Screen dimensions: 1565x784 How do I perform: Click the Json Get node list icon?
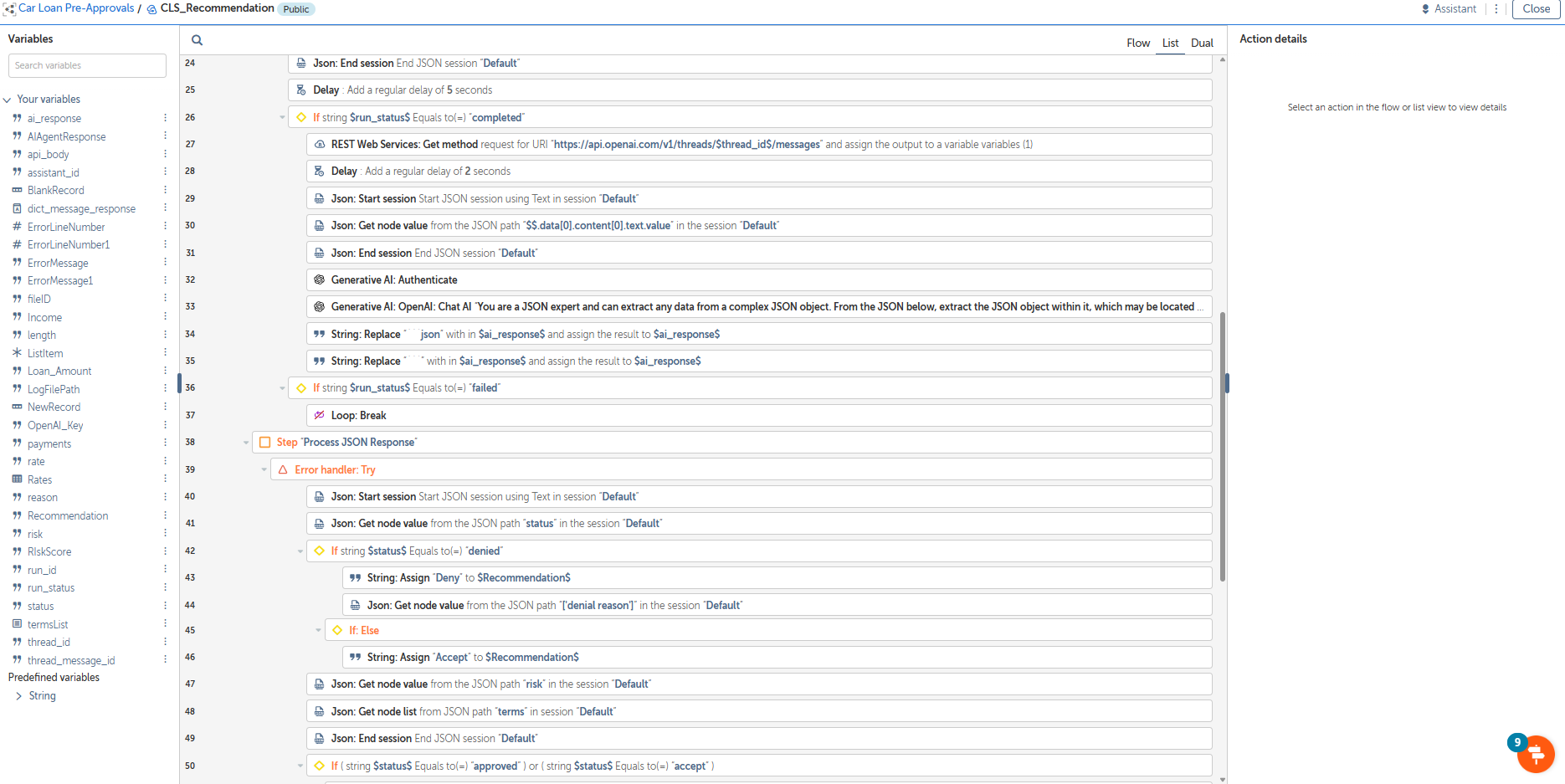click(320, 712)
